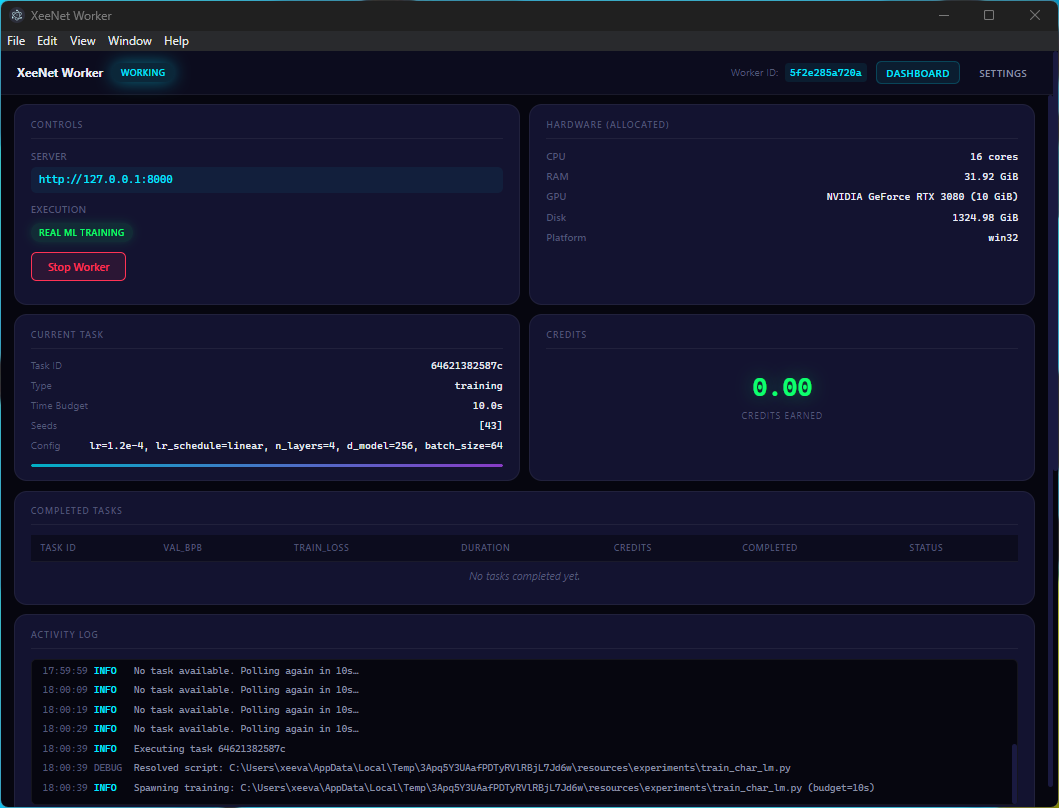This screenshot has height=808, width=1059.
Task: Open the View menu
Action: (x=83, y=41)
